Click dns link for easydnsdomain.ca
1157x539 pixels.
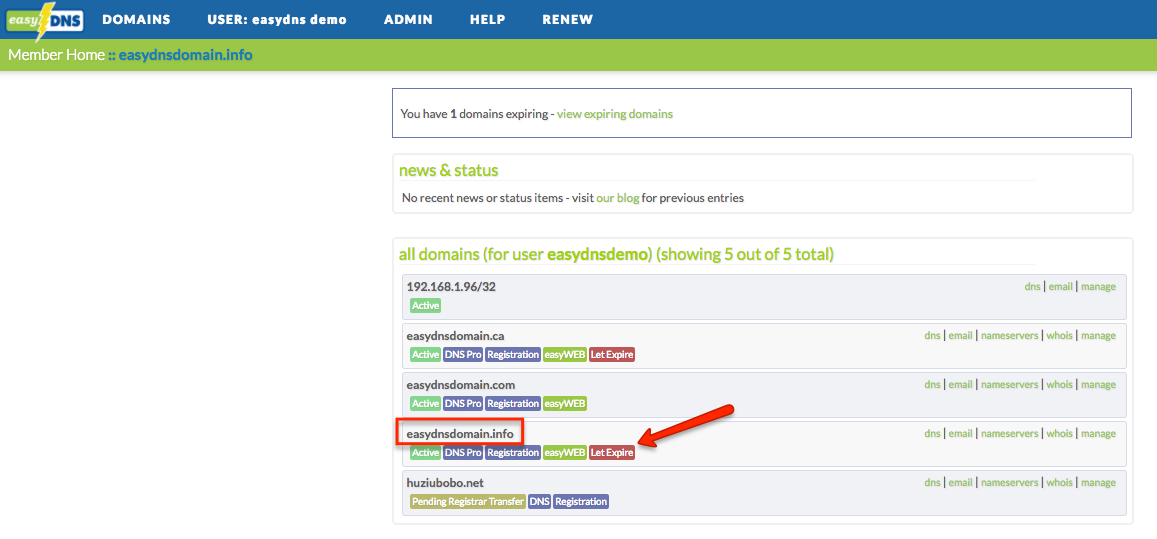click(x=932, y=335)
